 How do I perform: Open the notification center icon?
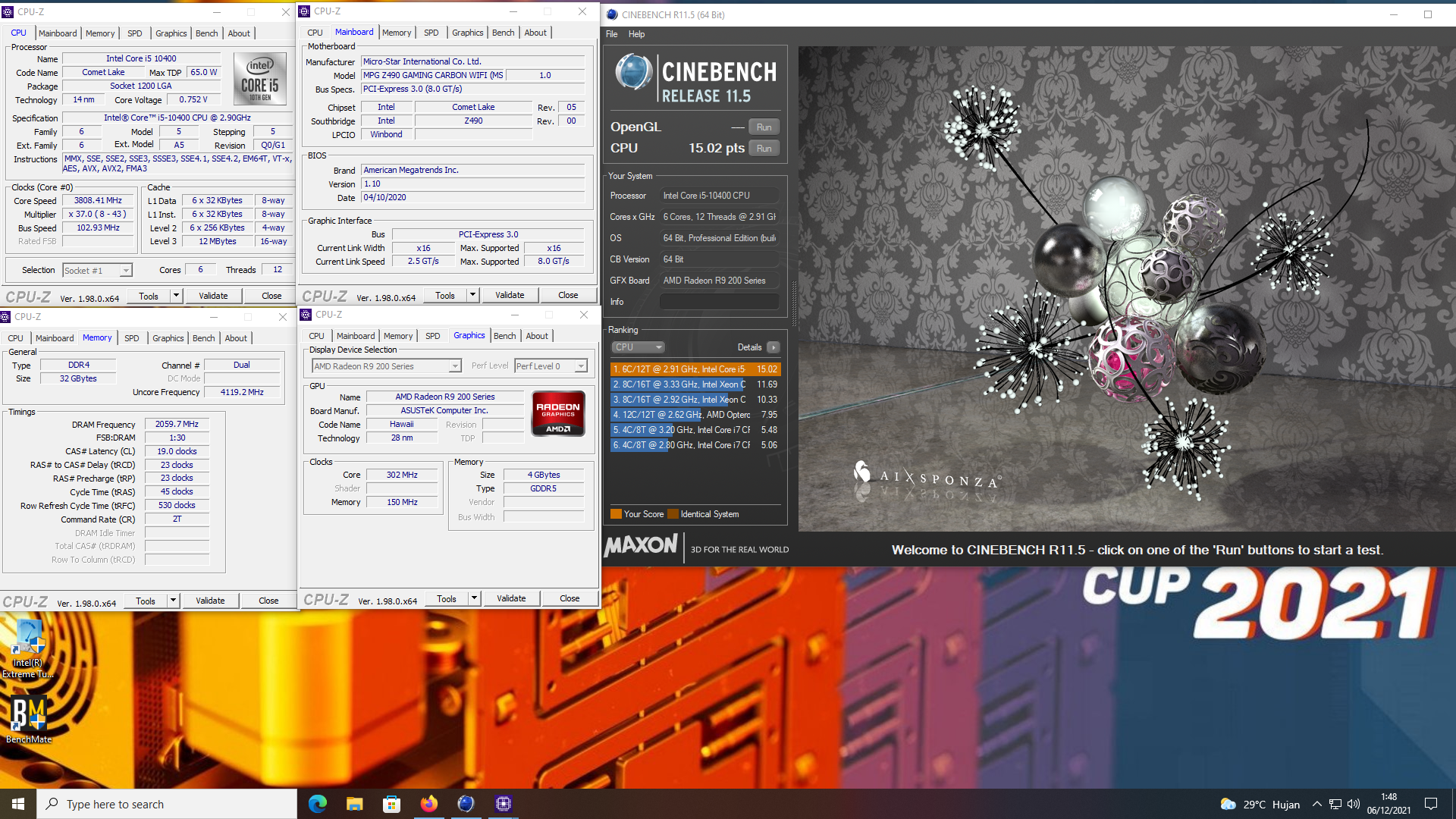coord(1431,804)
